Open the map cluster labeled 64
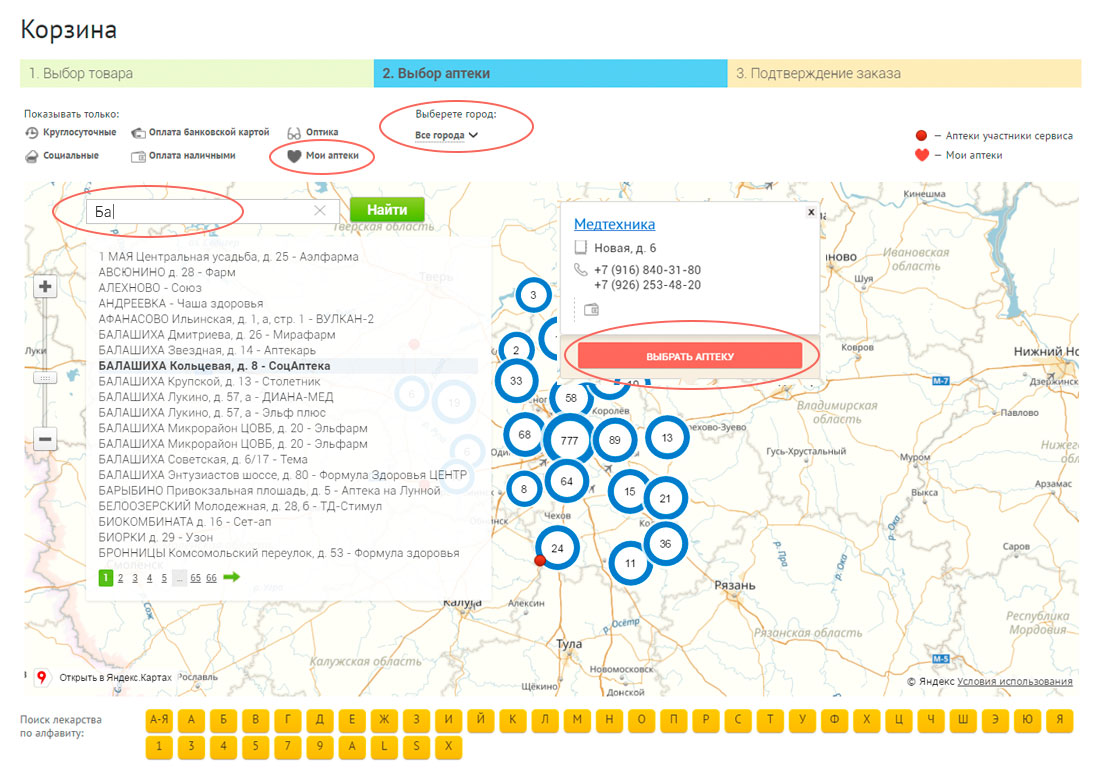Screen dimensions: 1104x779 tap(567, 482)
